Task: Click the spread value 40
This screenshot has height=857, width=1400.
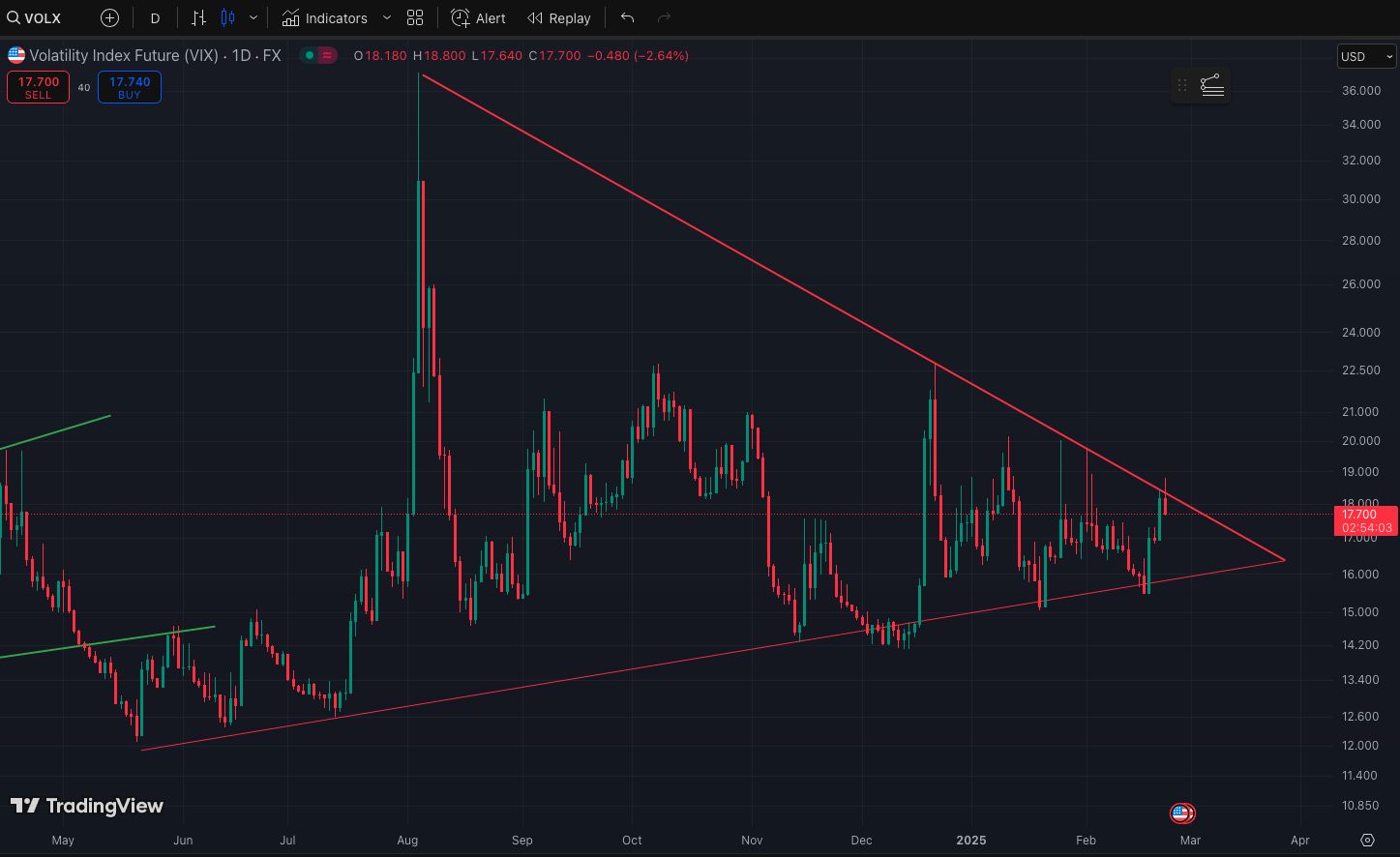Action: tap(84, 87)
